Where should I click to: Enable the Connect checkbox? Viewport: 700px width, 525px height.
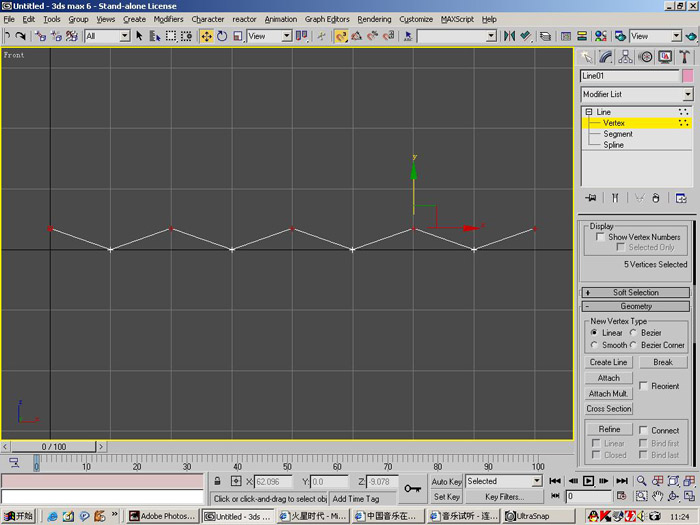643,430
